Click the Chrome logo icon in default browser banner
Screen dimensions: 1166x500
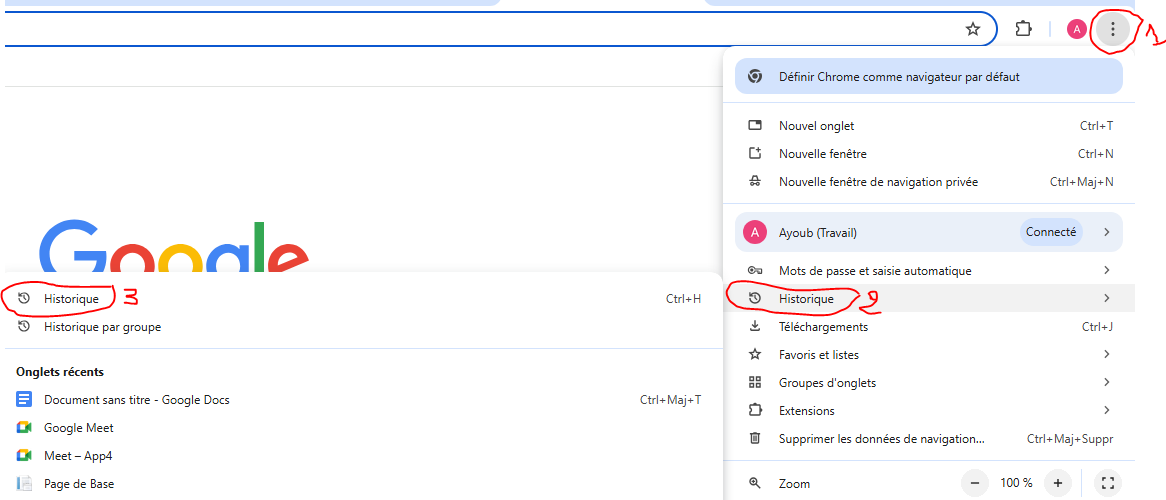coord(755,77)
